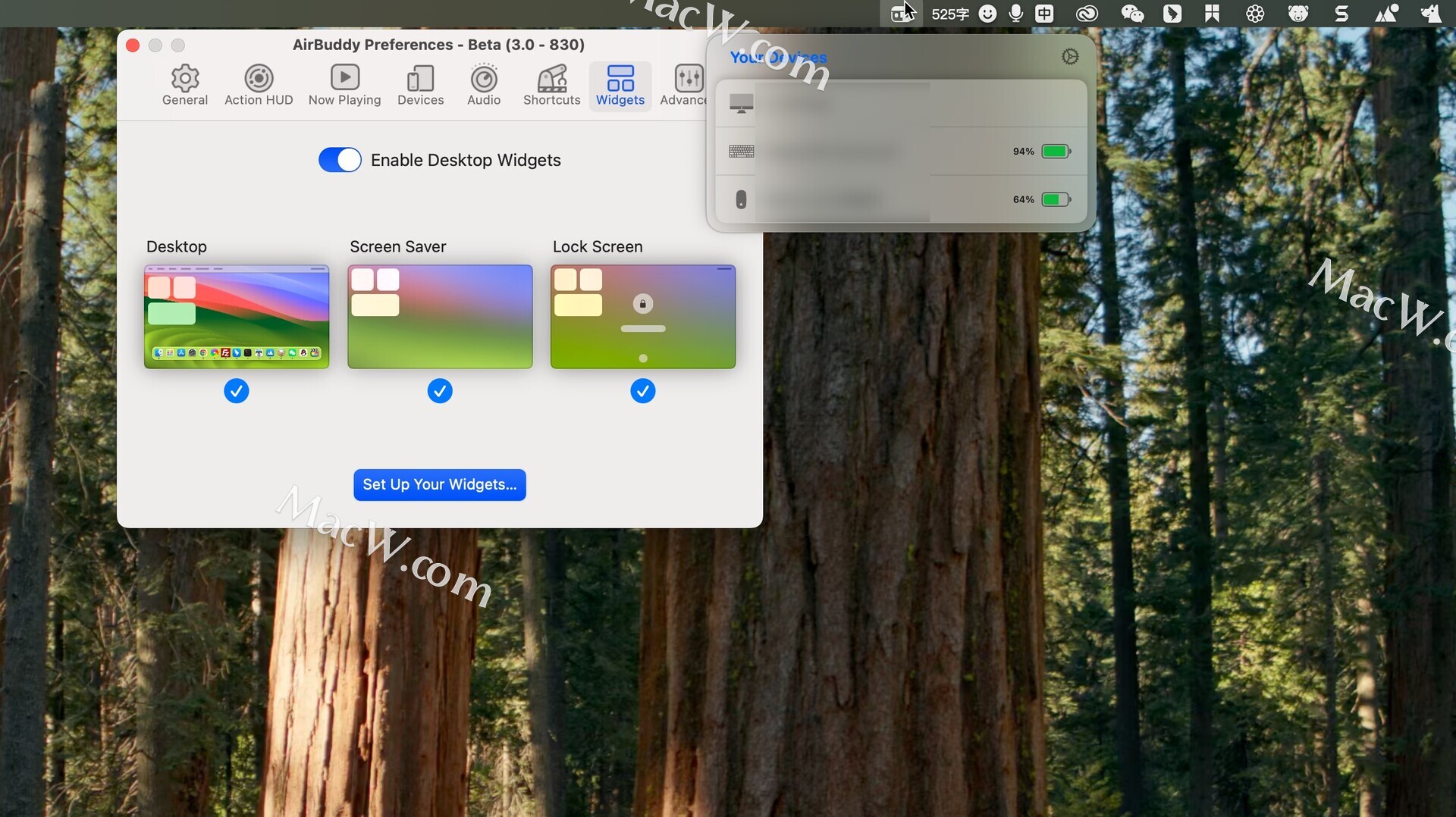This screenshot has height=817, width=1456.
Task: Open settings gear in Your Devices popup
Action: click(x=1070, y=57)
